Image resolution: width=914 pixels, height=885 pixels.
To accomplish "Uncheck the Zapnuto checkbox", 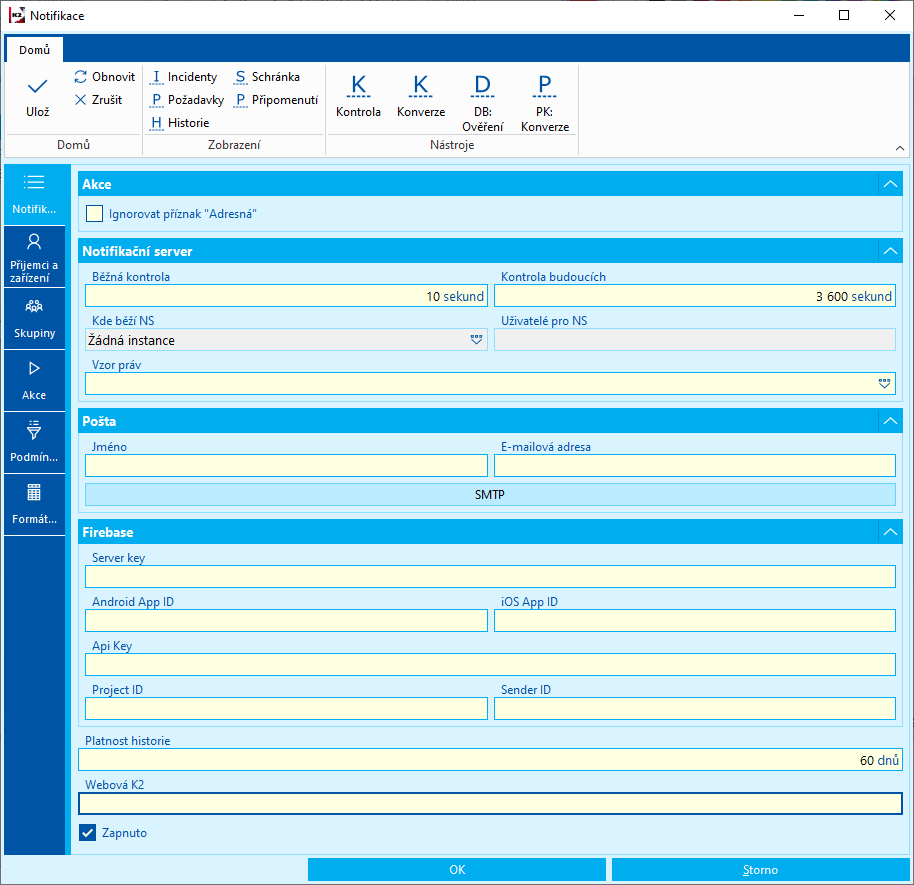I will point(87,832).
